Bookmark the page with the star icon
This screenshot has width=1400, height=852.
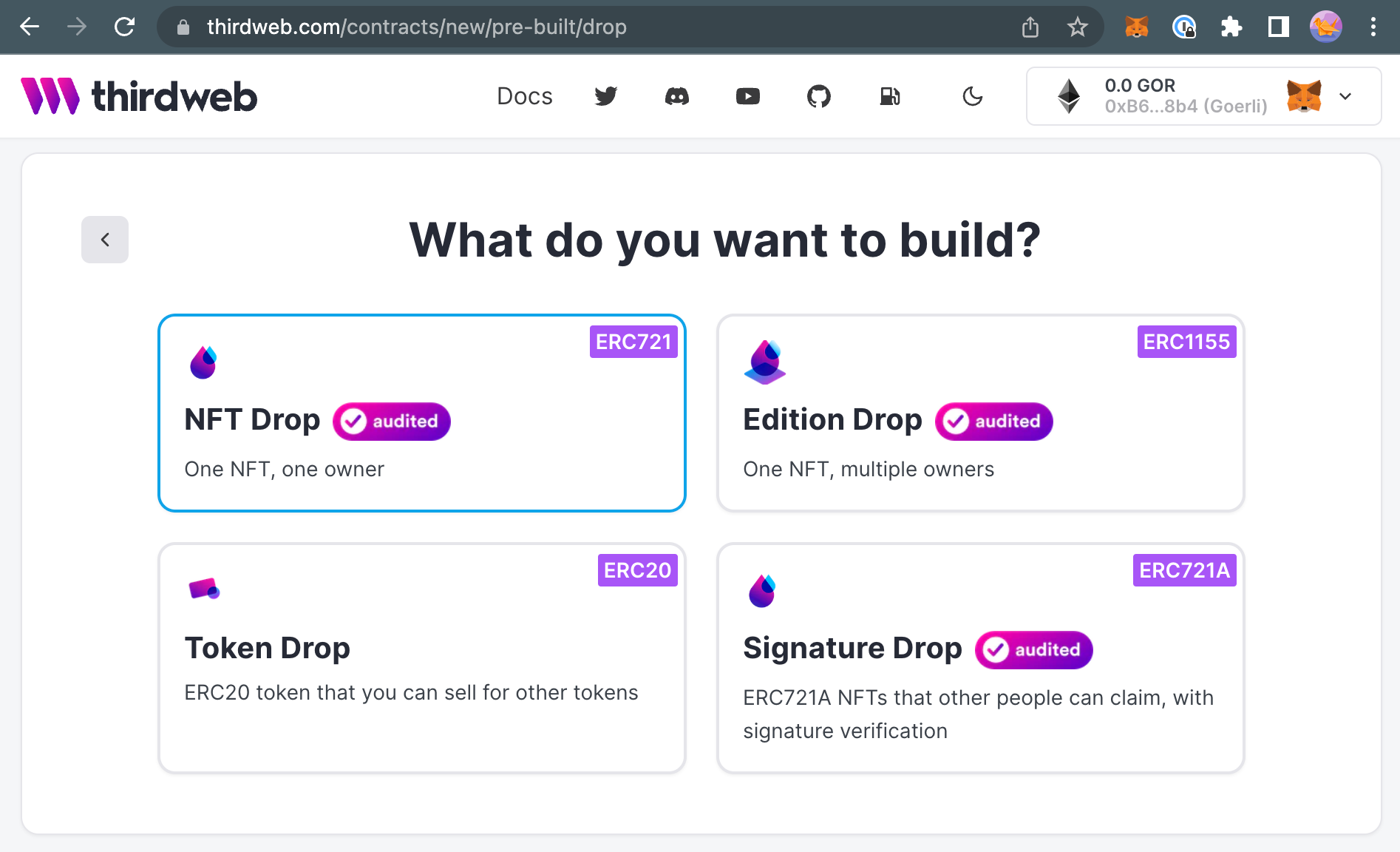tap(1077, 27)
